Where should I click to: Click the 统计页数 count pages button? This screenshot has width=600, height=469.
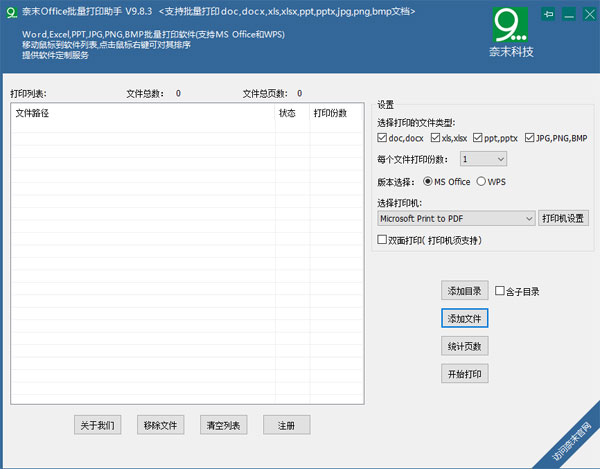(x=465, y=346)
